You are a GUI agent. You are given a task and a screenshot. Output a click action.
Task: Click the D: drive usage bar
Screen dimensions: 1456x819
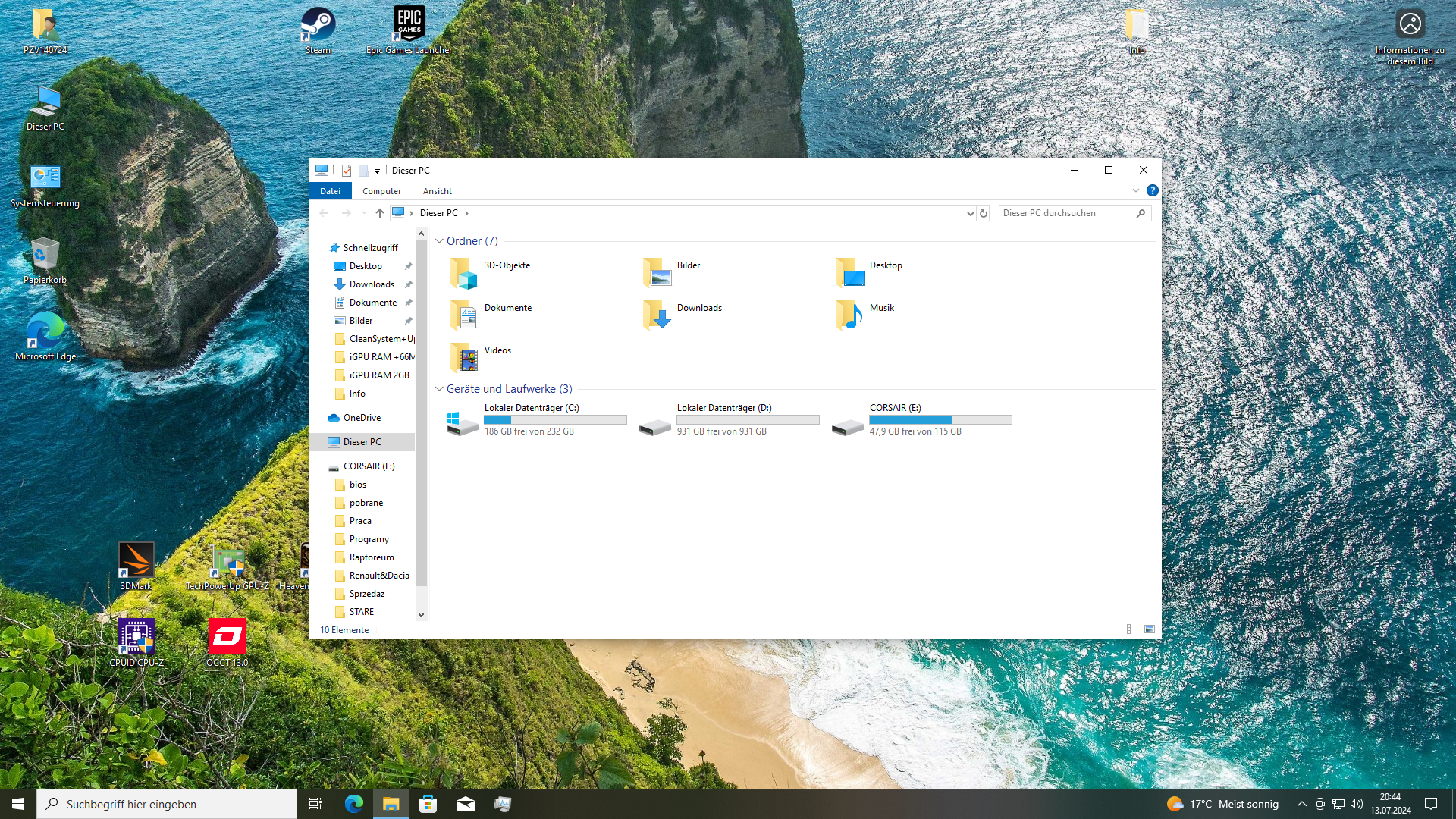(x=748, y=419)
